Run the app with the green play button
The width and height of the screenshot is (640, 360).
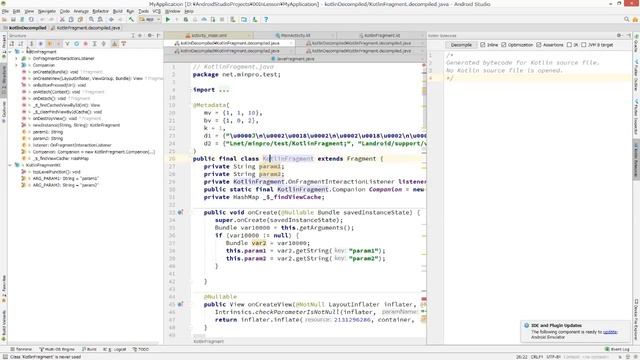coord(168,19)
